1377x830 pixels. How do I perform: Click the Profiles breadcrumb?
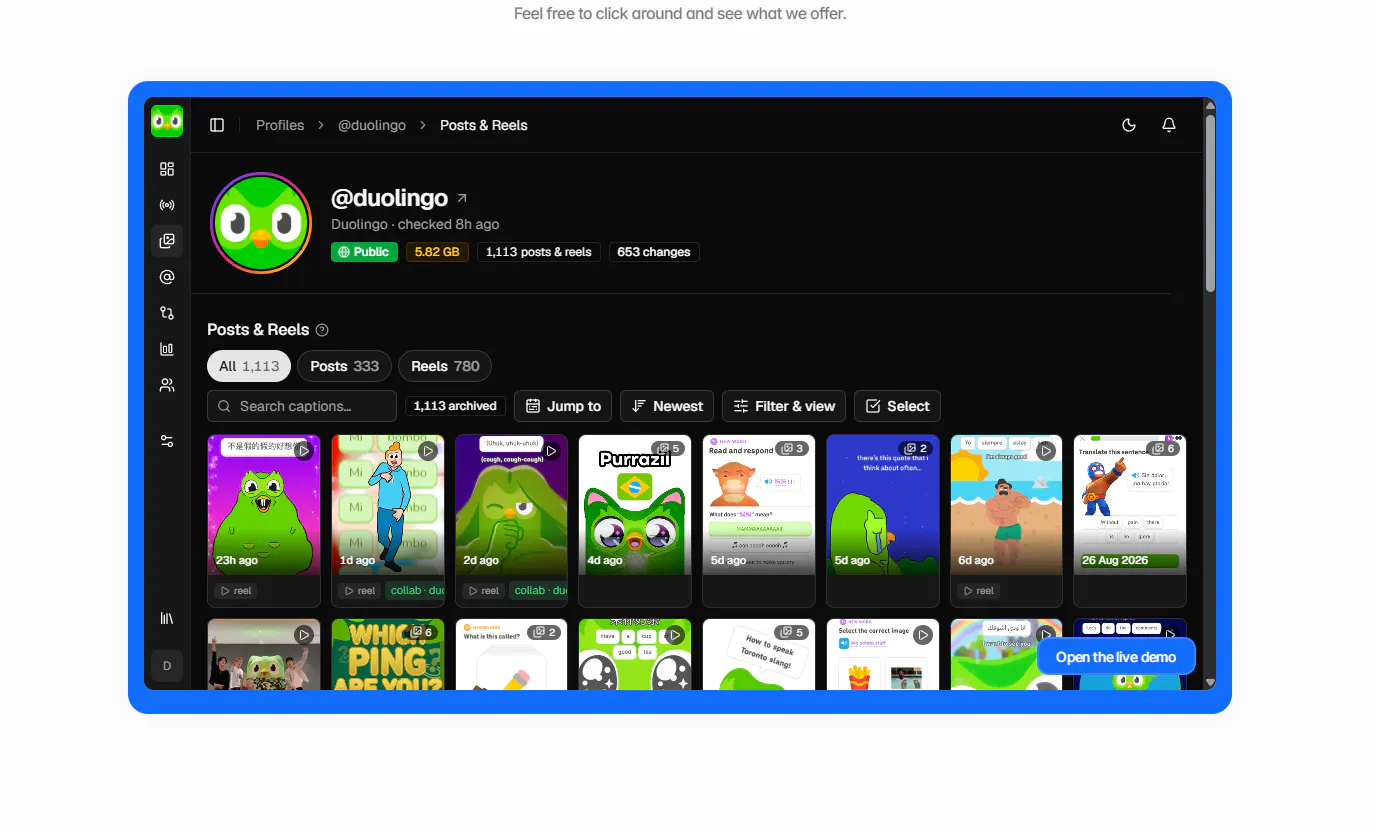[x=280, y=125]
